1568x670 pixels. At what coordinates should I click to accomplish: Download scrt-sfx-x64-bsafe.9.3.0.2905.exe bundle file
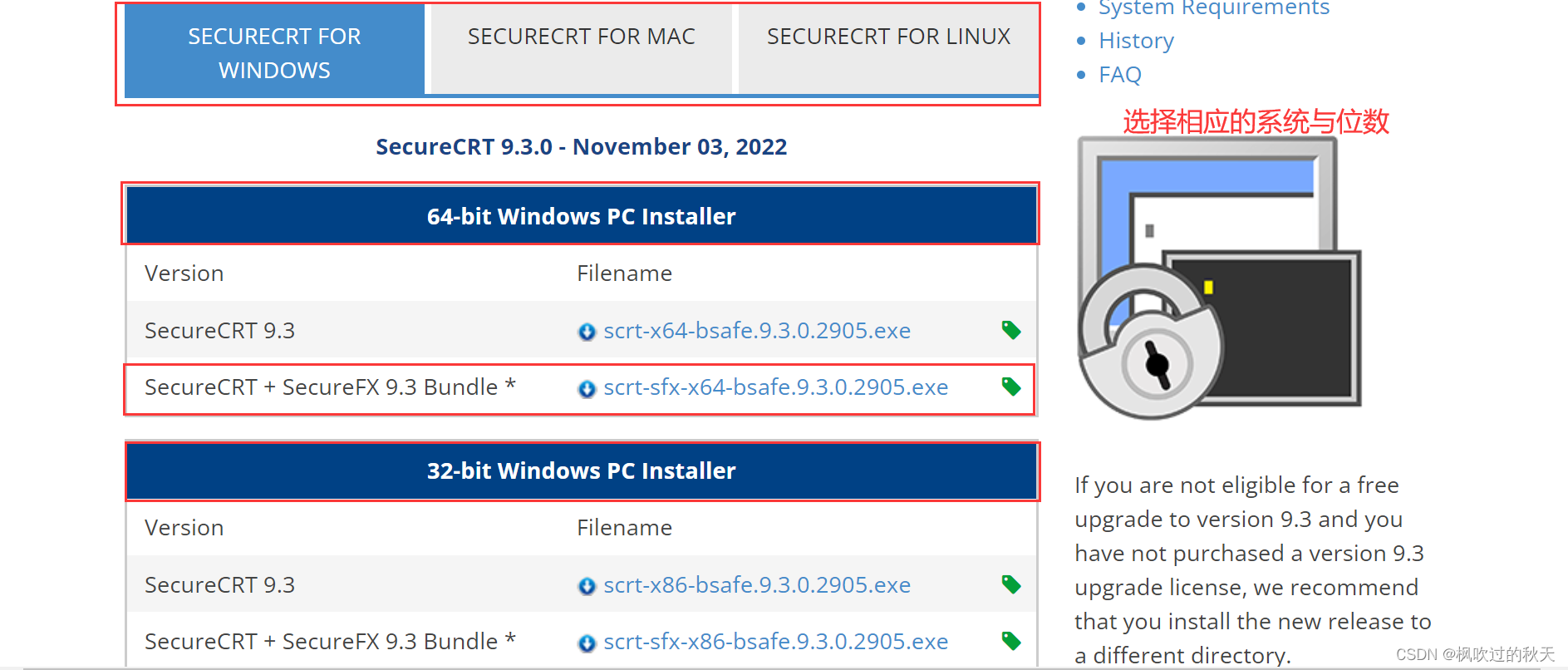click(x=775, y=387)
